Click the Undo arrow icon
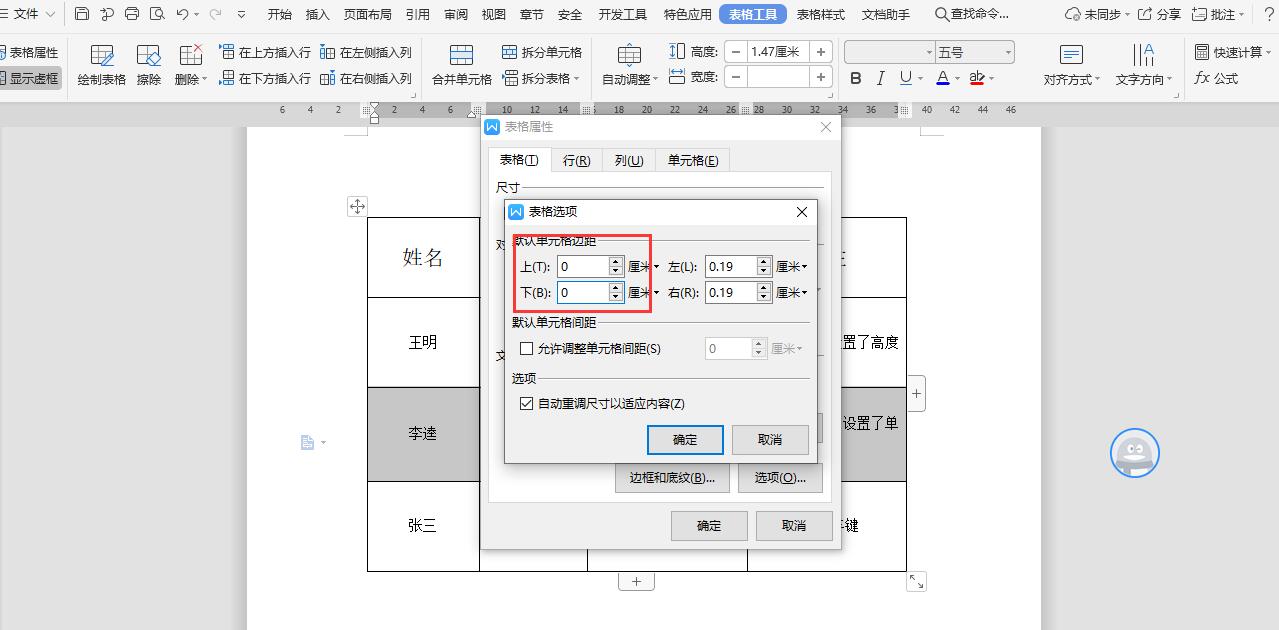 click(182, 14)
